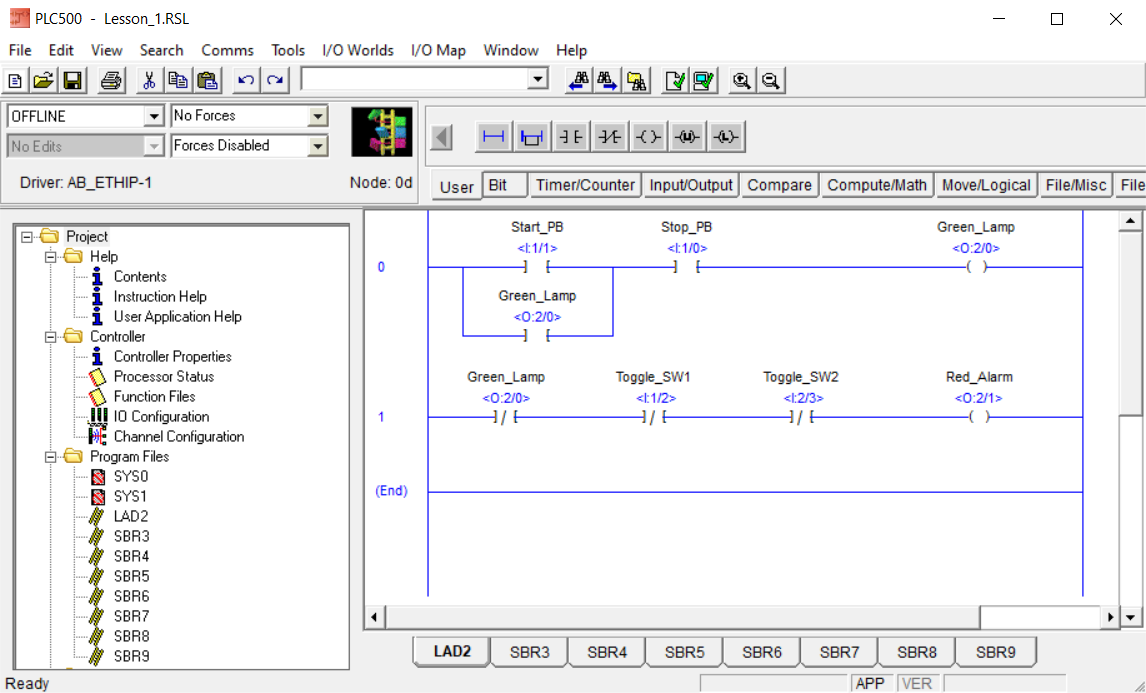The image size is (1146, 693).
Task: Open the SBR3 program tab at bottom
Action: point(529,652)
